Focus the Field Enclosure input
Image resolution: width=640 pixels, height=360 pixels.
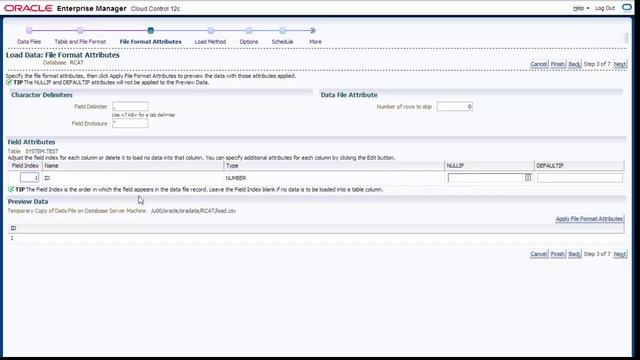[130, 124]
